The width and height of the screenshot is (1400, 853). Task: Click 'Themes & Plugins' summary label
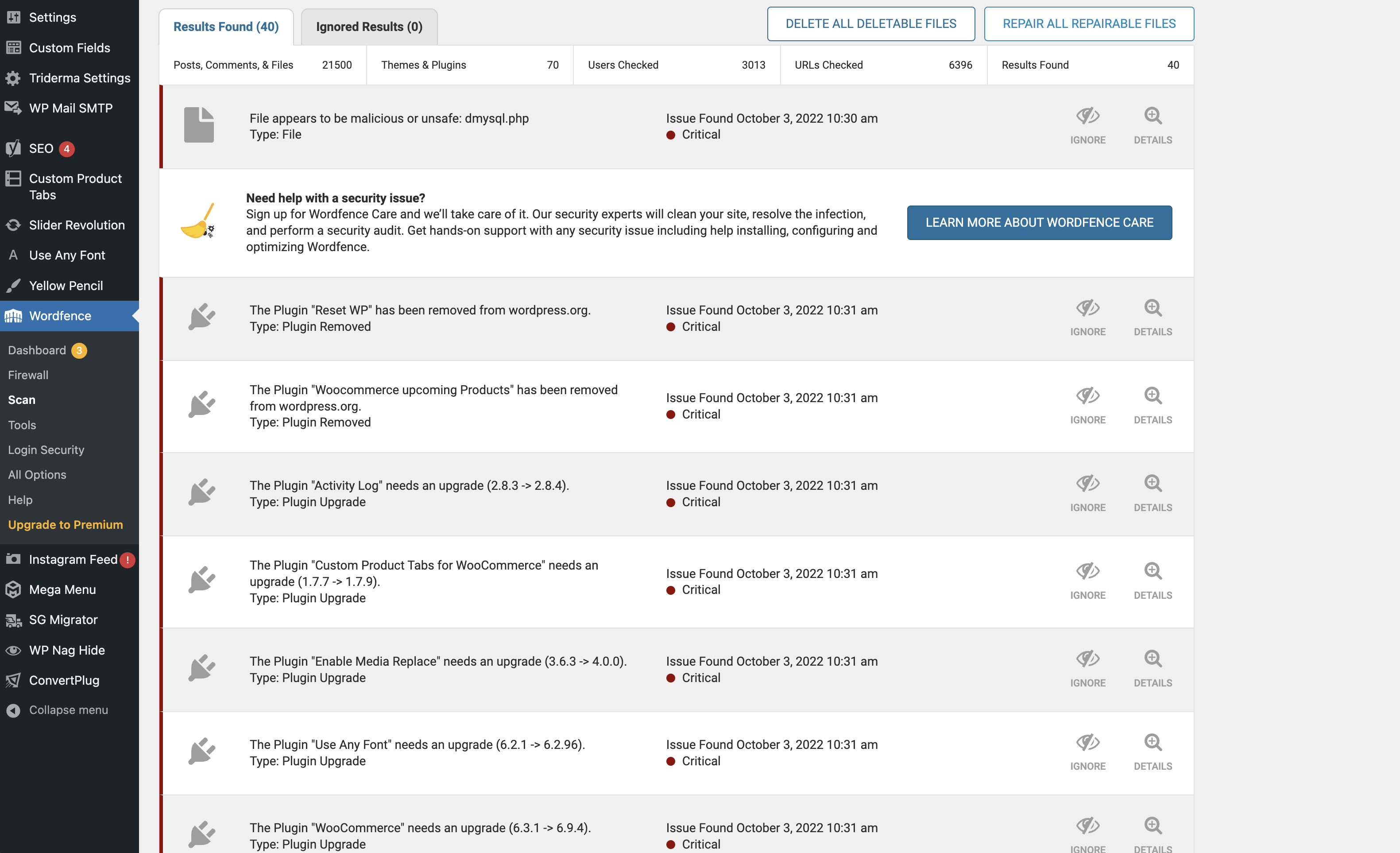[x=423, y=65]
